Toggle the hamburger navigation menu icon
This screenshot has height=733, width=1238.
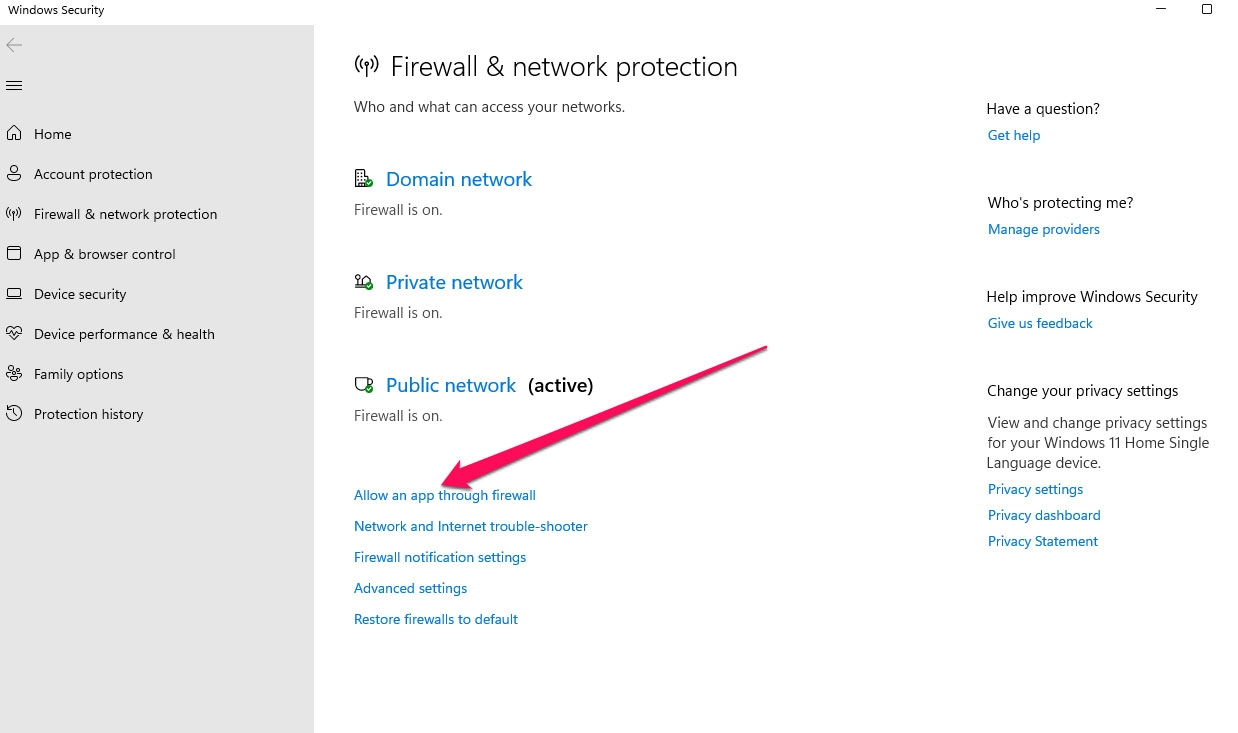(14, 85)
